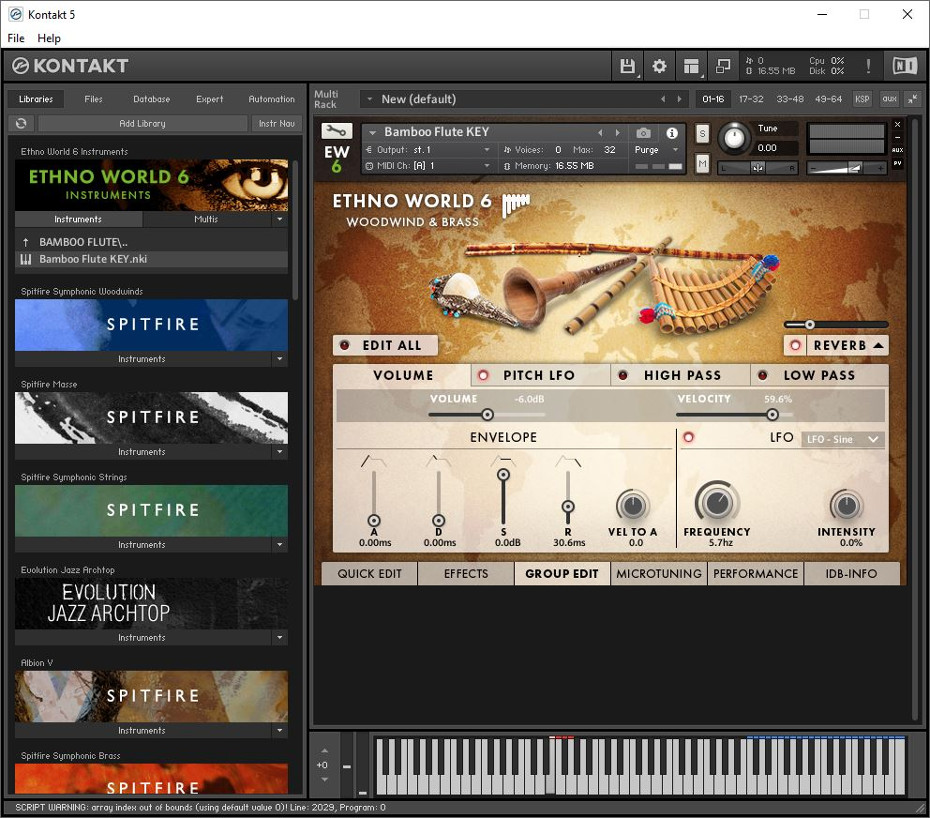
Task: Open the PERFORMANCE page
Action: coord(755,574)
